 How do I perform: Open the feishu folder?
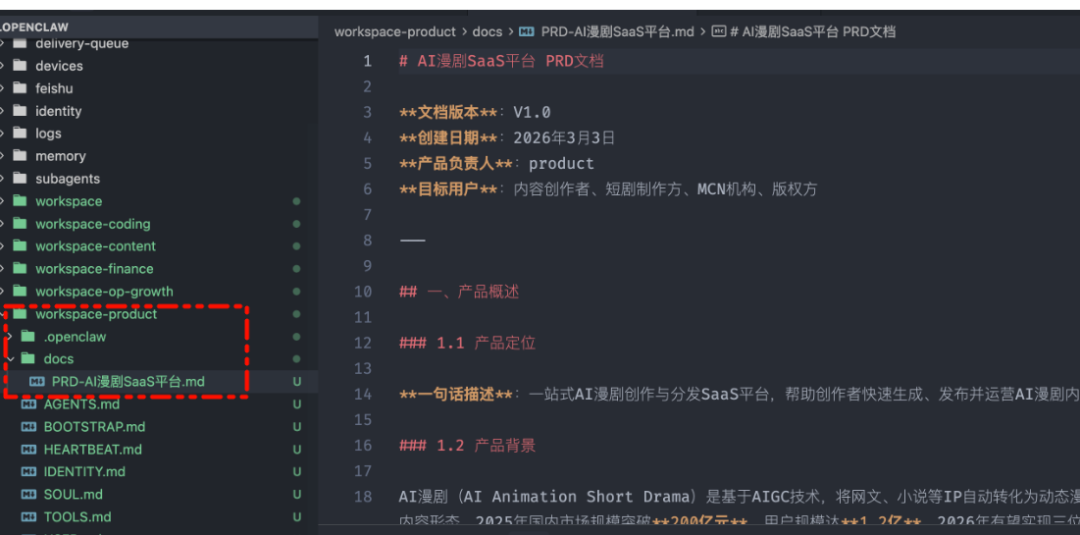[x=54, y=89]
